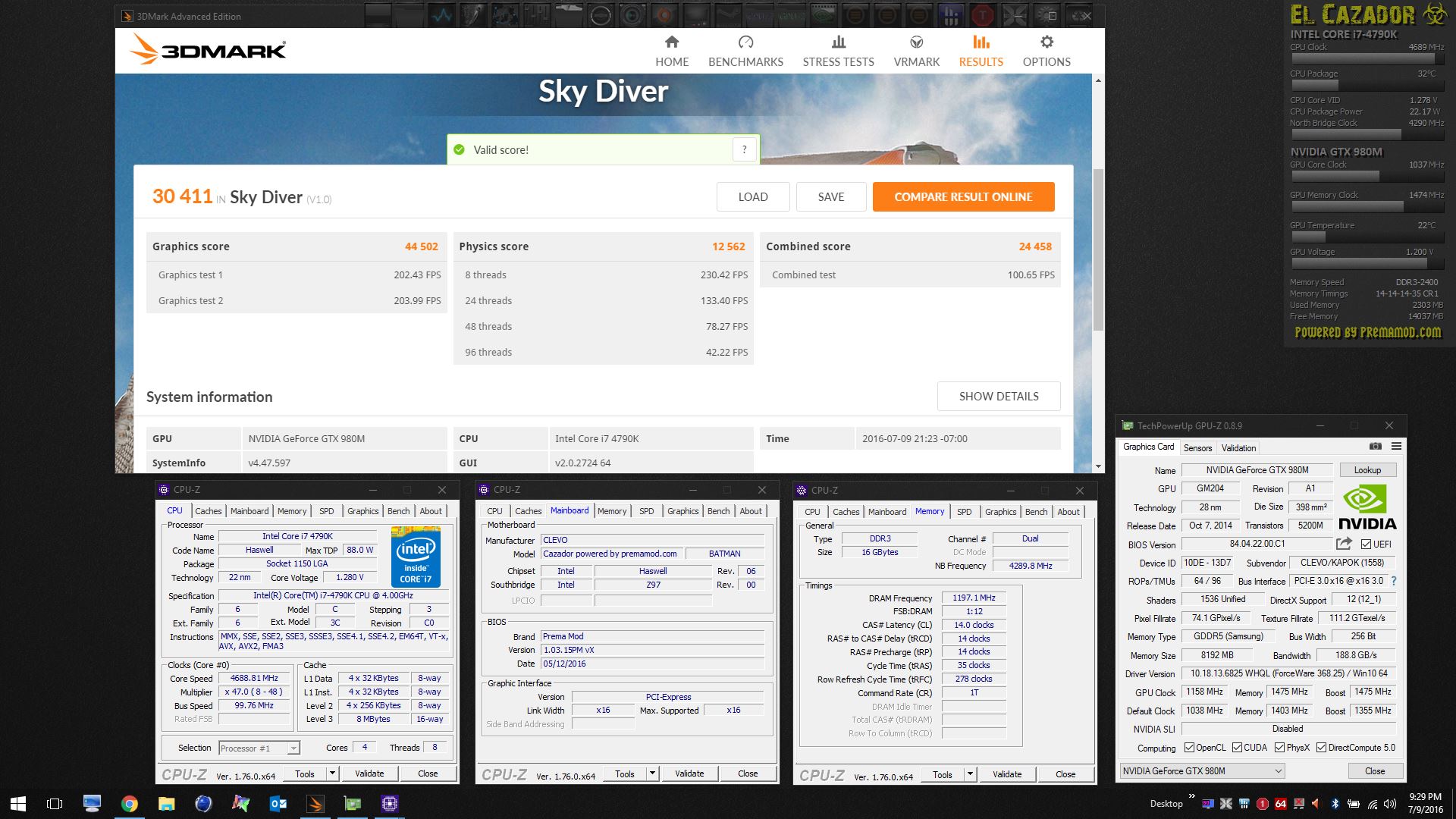1456x819 pixels.
Task: Click the NVIDIA logo in GPU-Z
Action: tap(1367, 507)
